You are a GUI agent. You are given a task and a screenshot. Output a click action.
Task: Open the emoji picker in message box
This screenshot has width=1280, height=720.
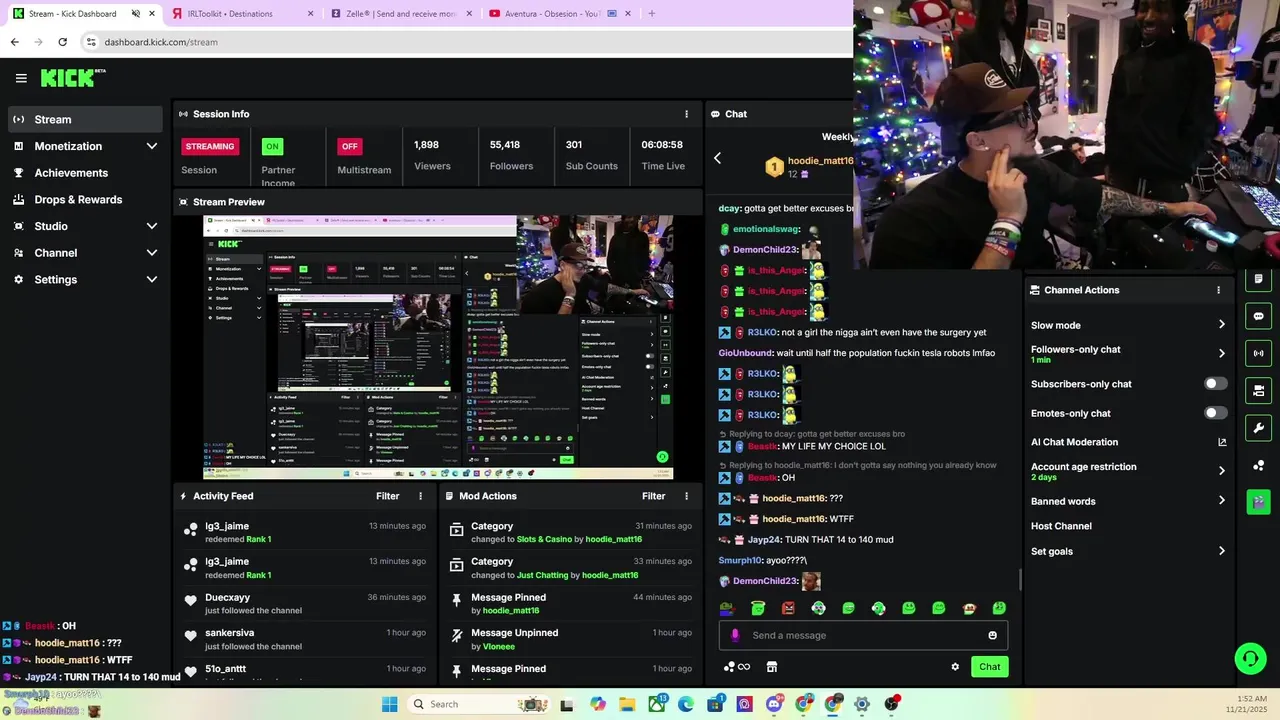tap(992, 635)
